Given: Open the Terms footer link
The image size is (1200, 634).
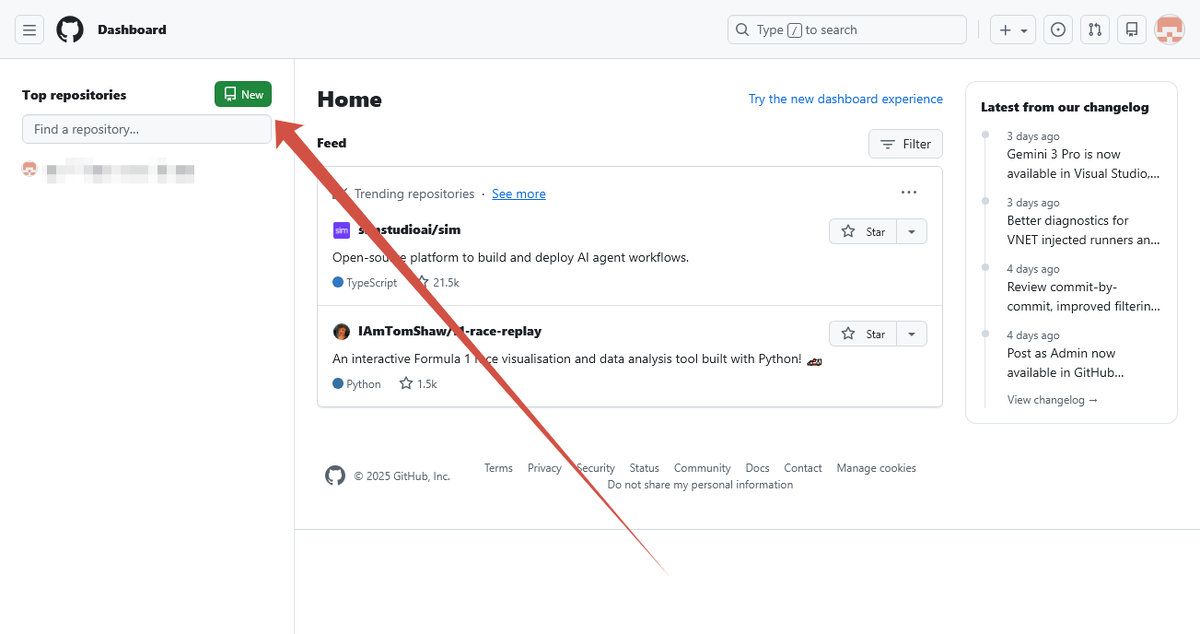Looking at the screenshot, I should 498,468.
